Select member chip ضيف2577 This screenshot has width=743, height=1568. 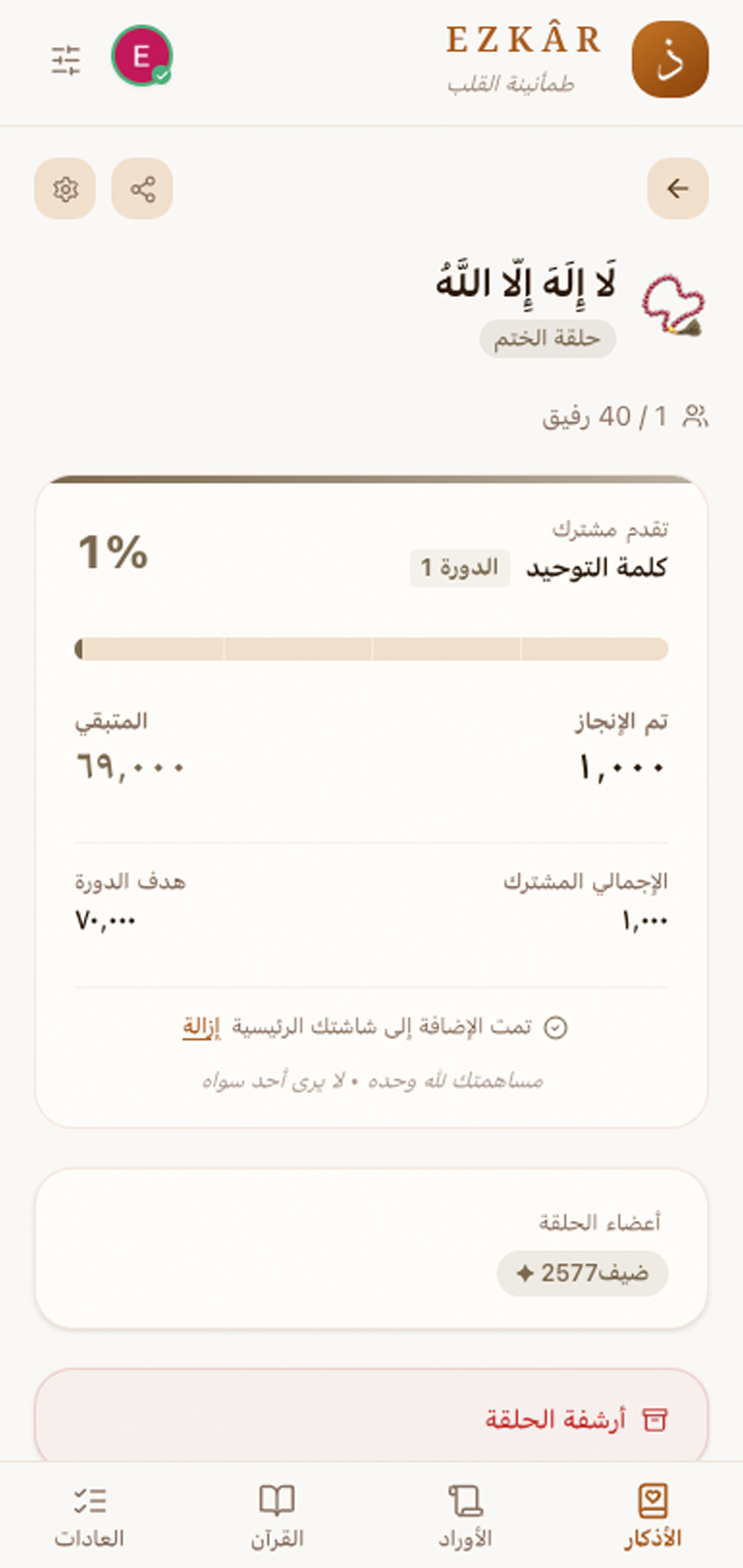(x=583, y=1273)
